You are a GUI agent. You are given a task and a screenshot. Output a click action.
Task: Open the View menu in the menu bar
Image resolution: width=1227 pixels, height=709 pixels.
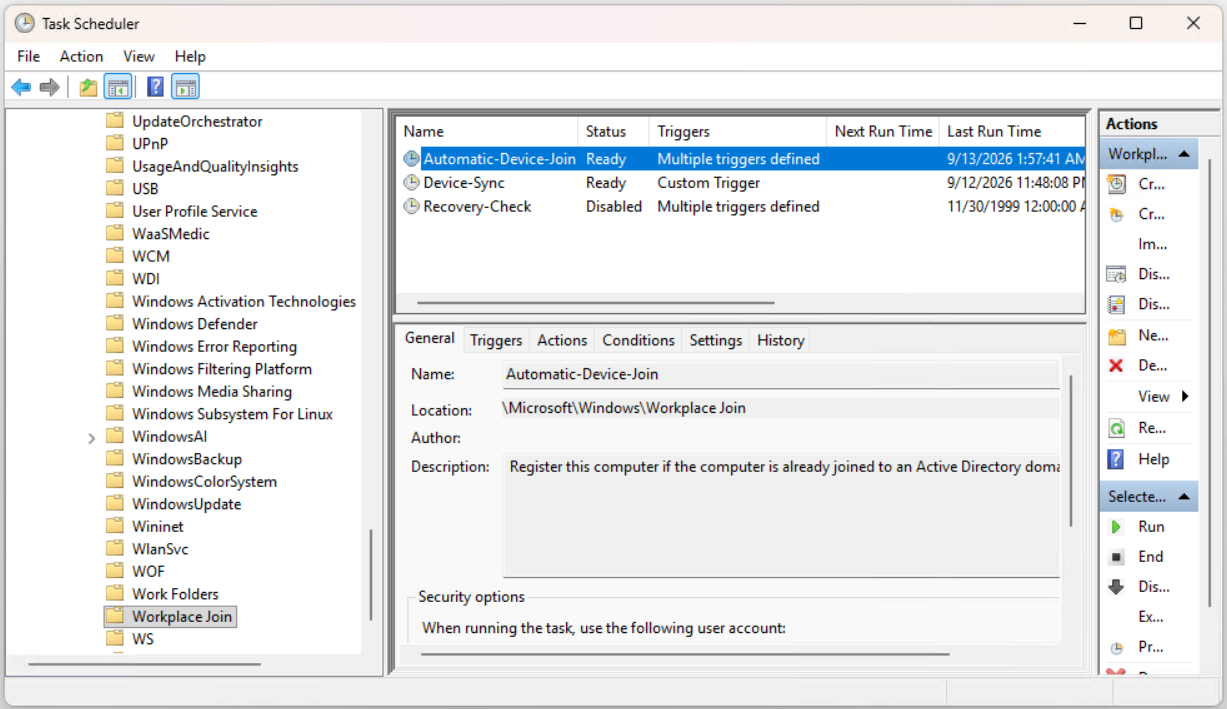[139, 56]
